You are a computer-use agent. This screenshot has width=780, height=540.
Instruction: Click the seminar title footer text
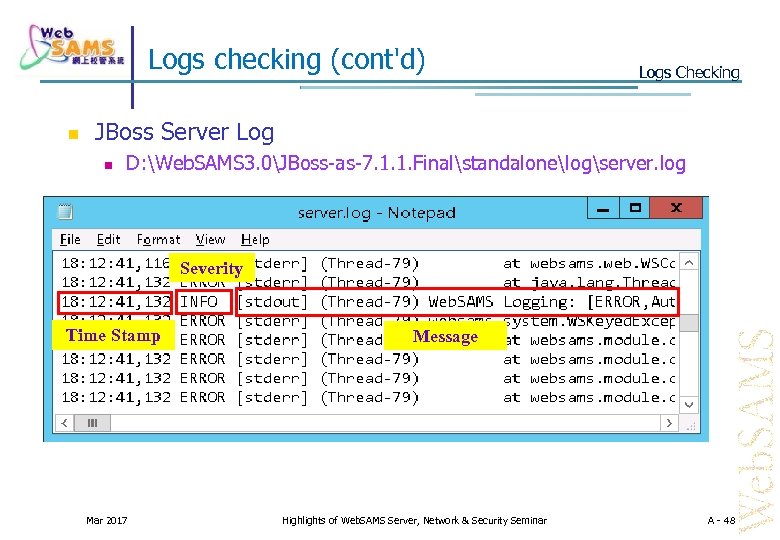414,521
